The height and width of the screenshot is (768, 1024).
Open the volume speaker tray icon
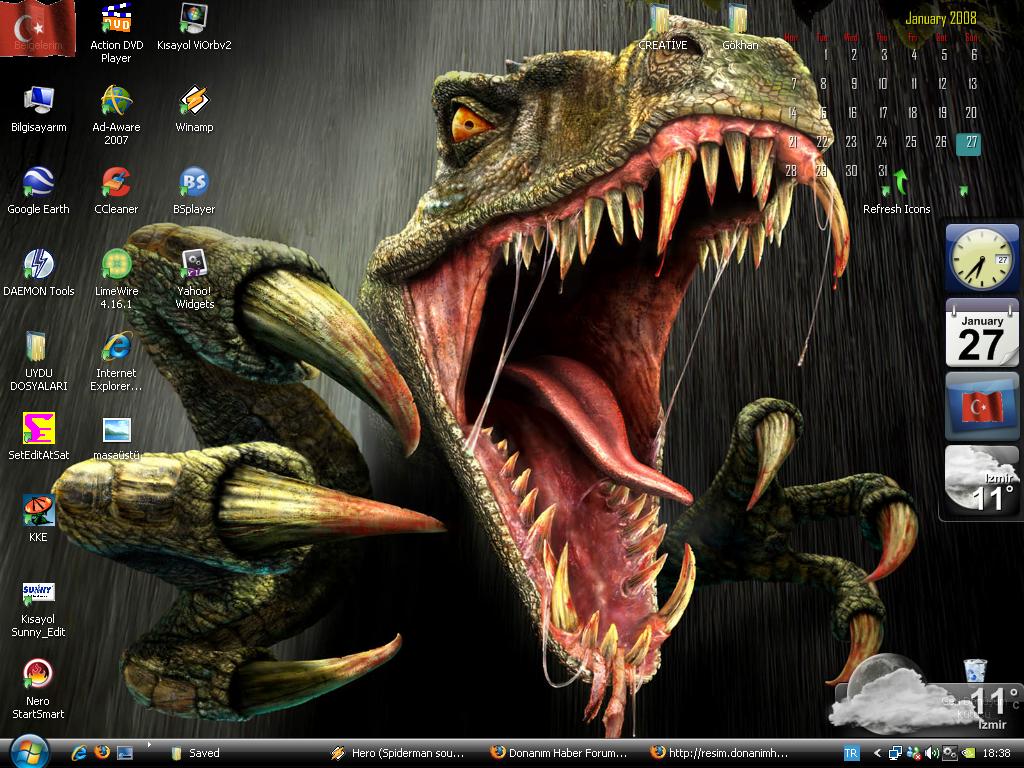pos(931,753)
